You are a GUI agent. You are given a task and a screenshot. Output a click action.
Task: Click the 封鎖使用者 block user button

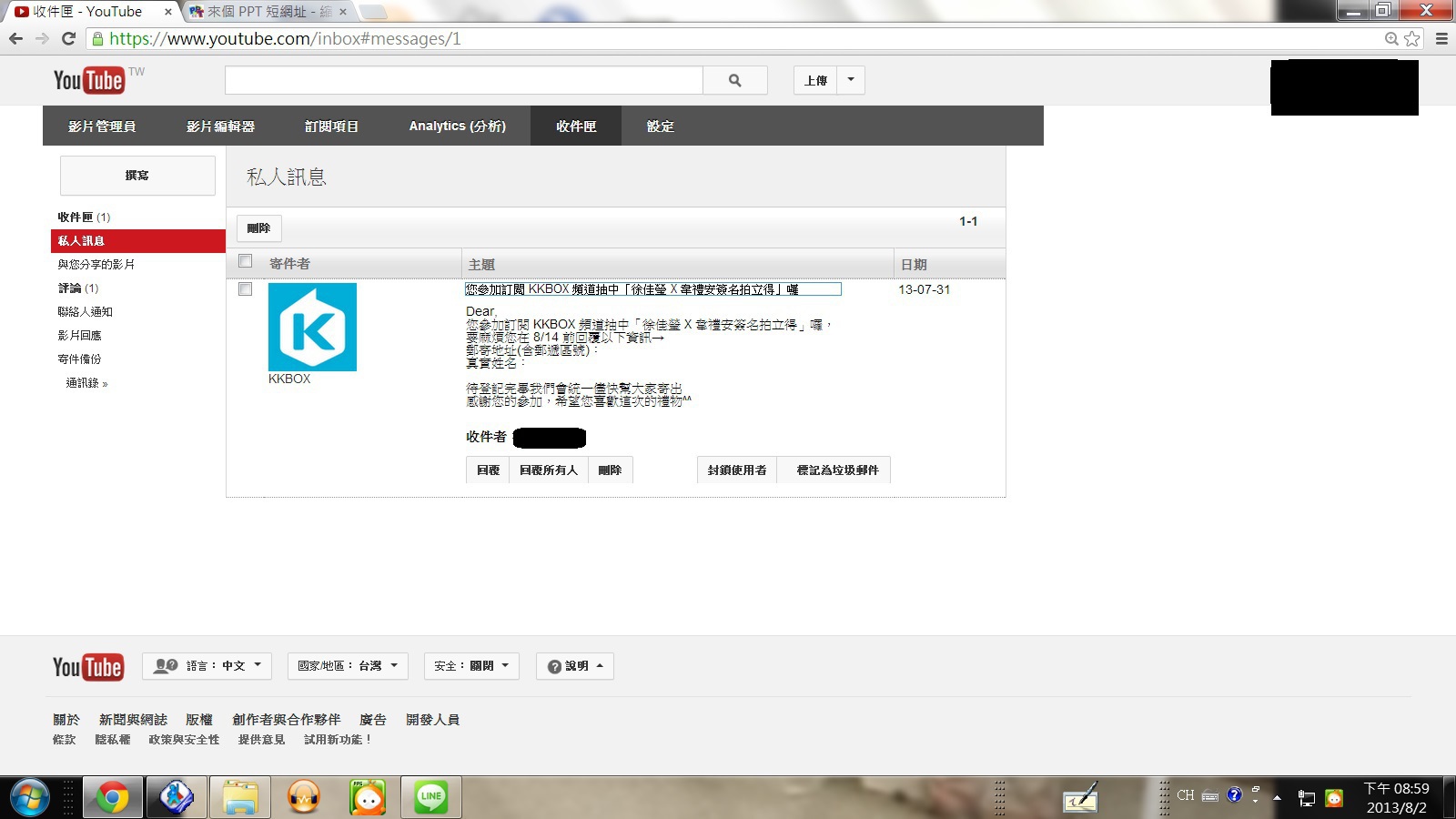737,470
